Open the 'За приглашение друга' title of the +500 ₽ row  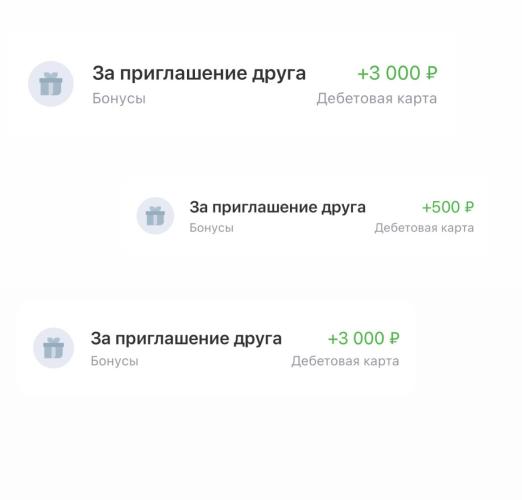click(x=277, y=207)
